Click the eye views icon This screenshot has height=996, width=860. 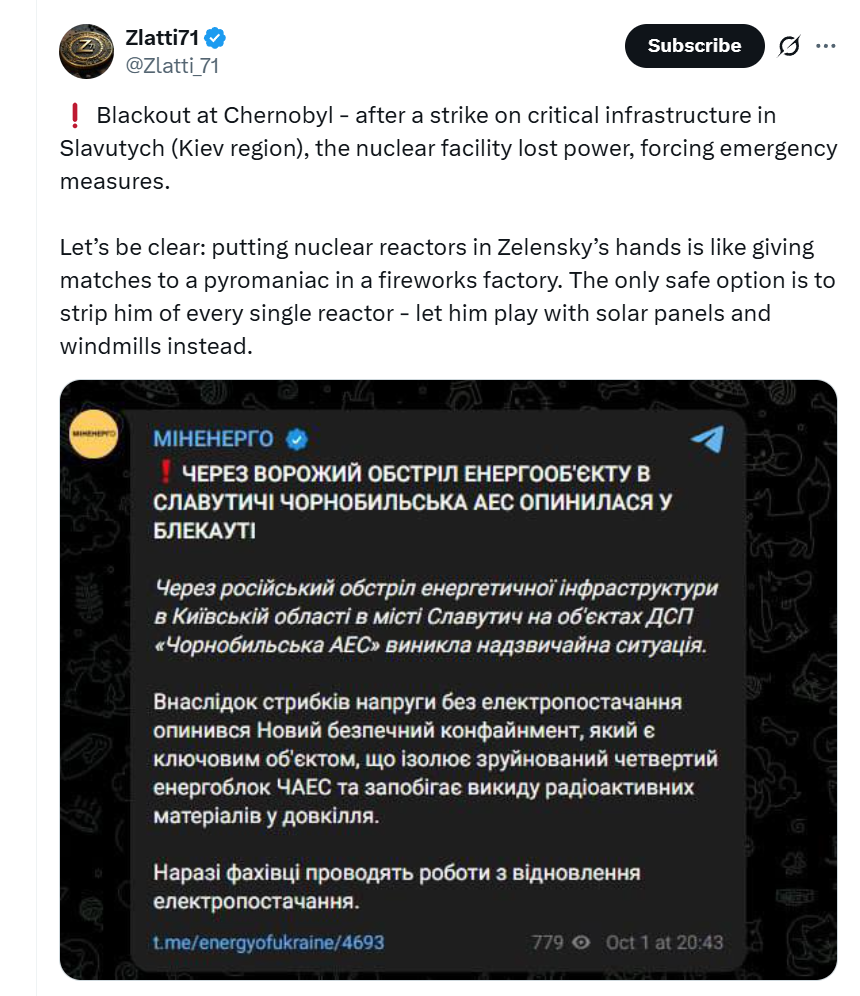click(x=584, y=942)
